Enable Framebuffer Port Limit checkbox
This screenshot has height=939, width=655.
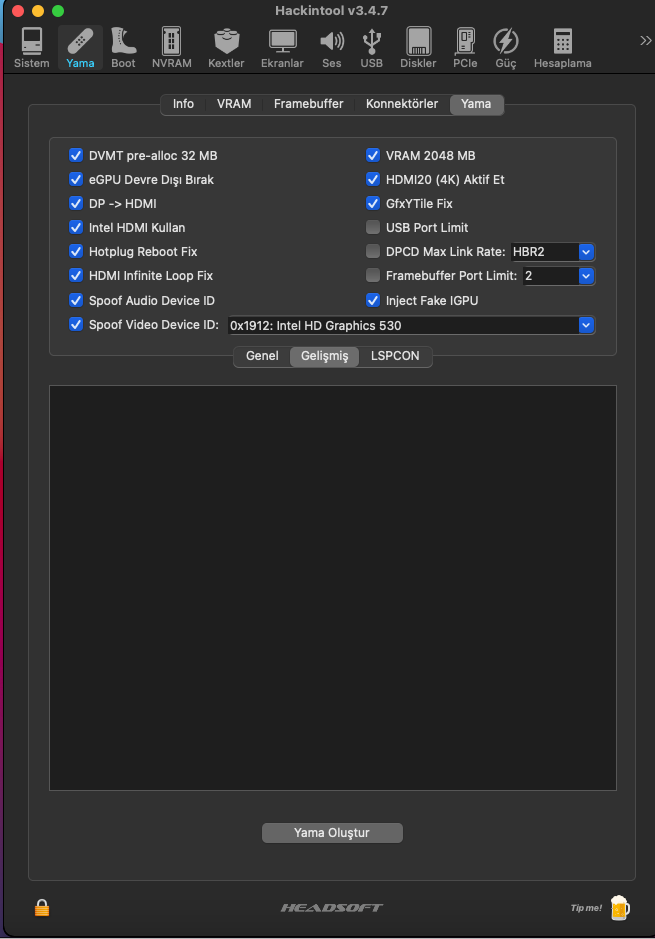pos(373,275)
